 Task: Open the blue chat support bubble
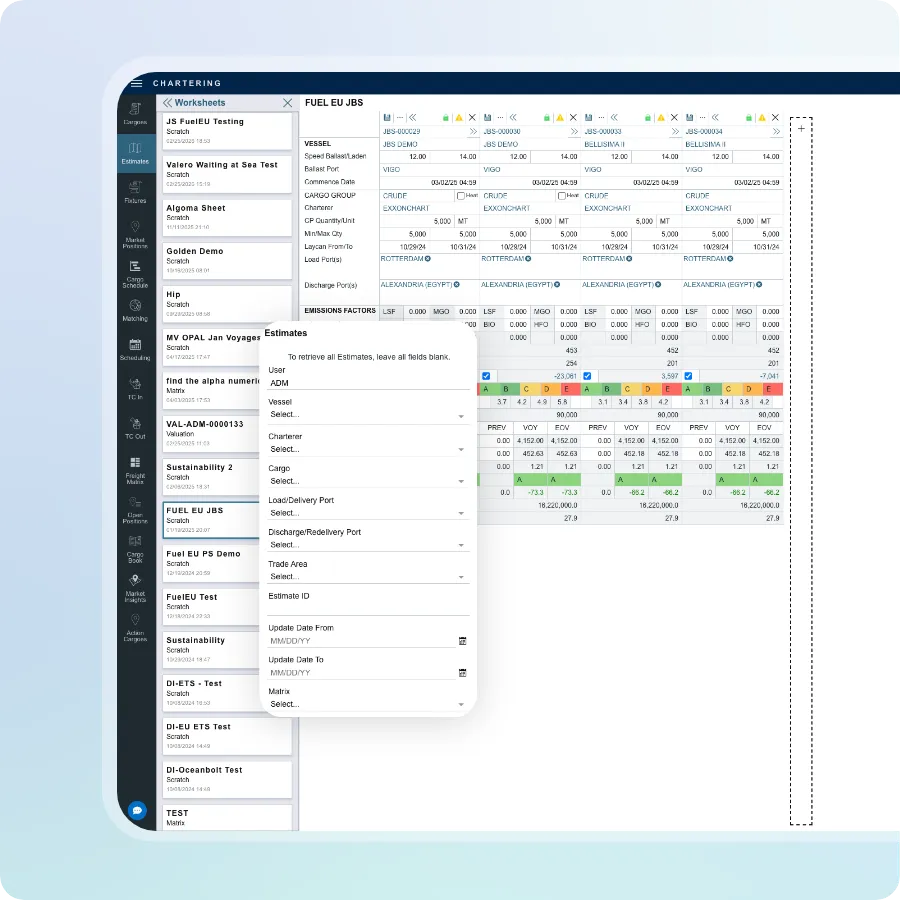[137, 810]
